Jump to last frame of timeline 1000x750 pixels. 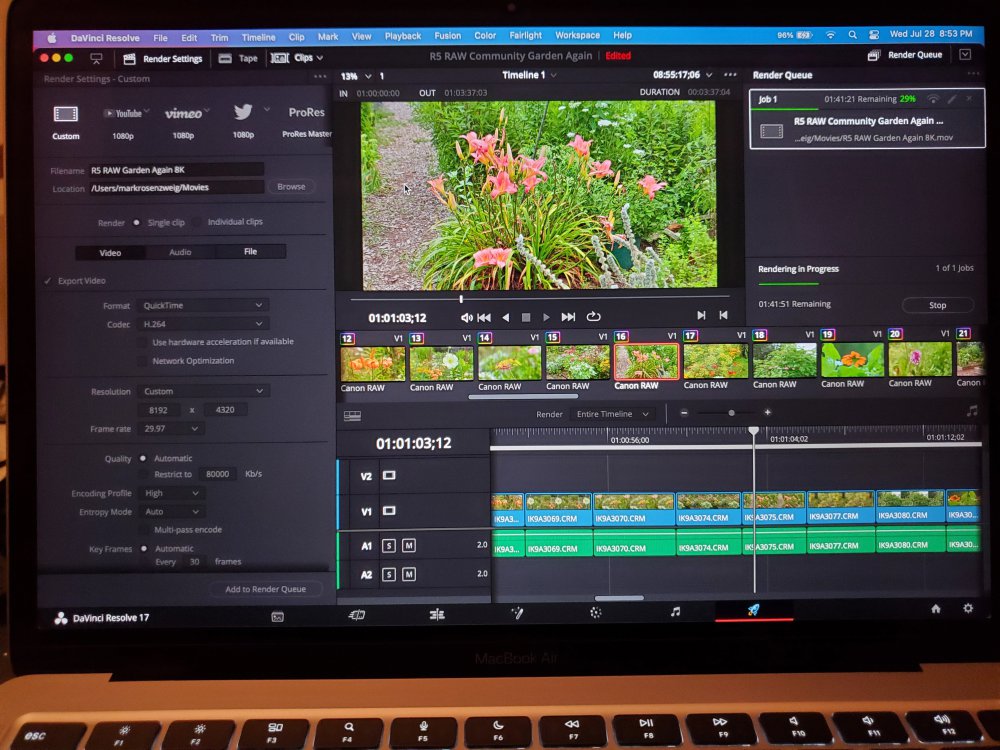[568, 316]
